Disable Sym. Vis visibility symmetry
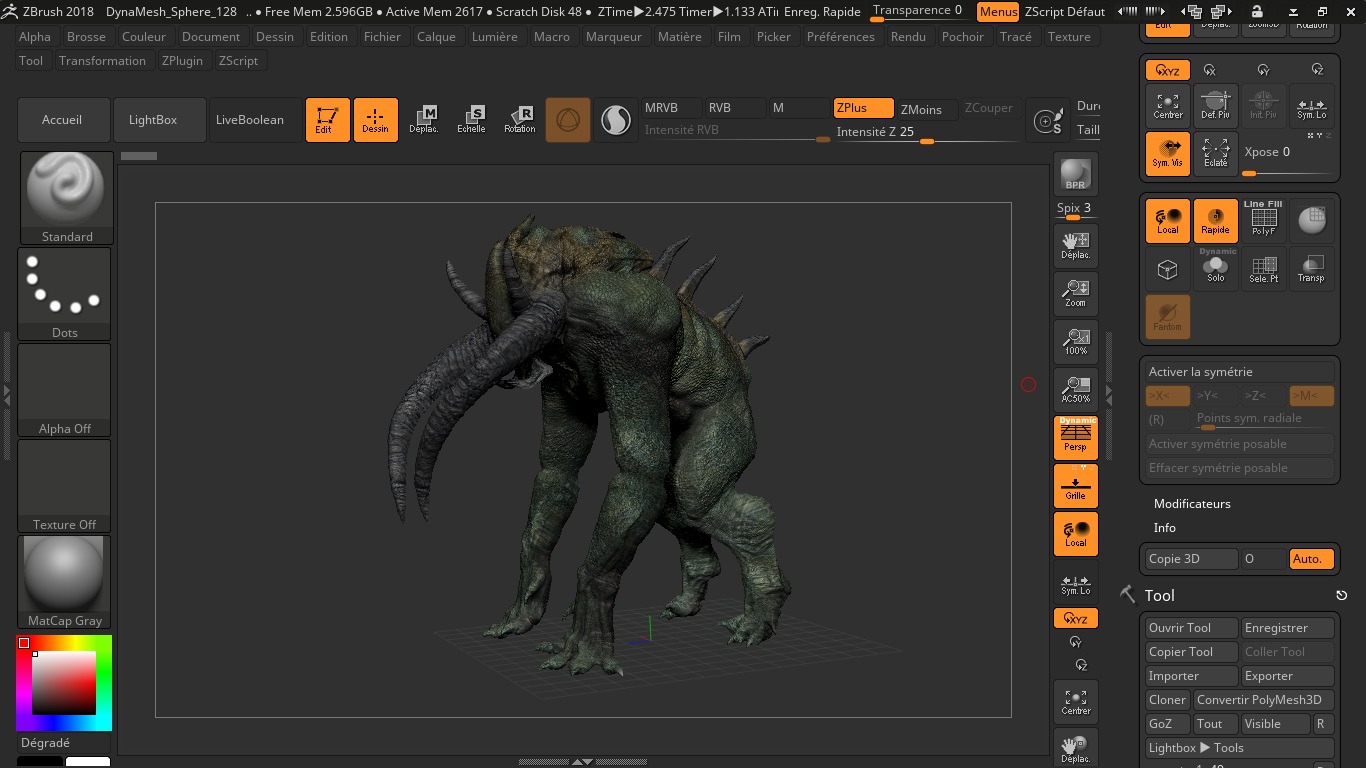The height and width of the screenshot is (768, 1366). [1167, 152]
